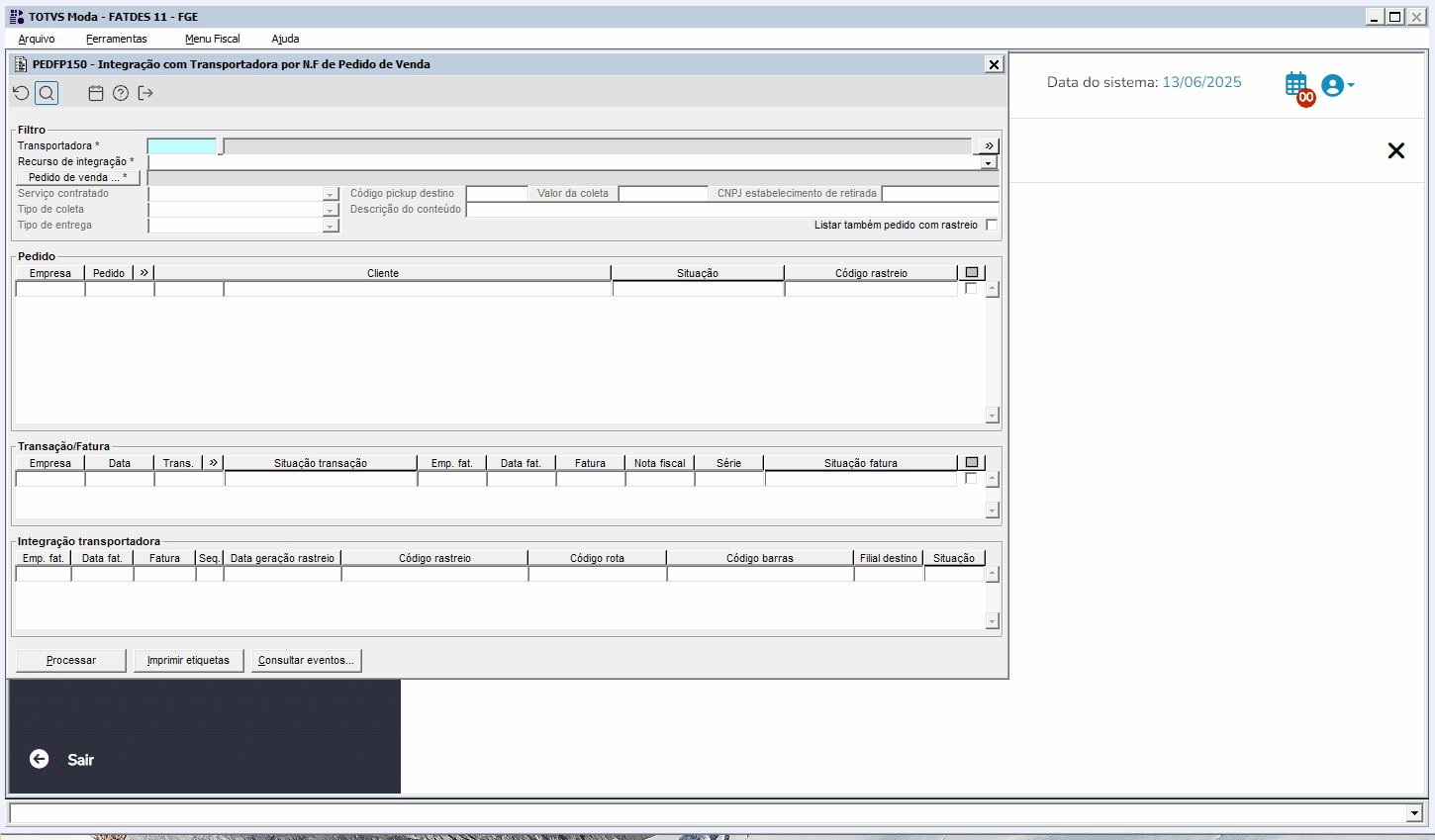Click the Imprimir etiquetas button

pyautogui.click(x=188, y=660)
